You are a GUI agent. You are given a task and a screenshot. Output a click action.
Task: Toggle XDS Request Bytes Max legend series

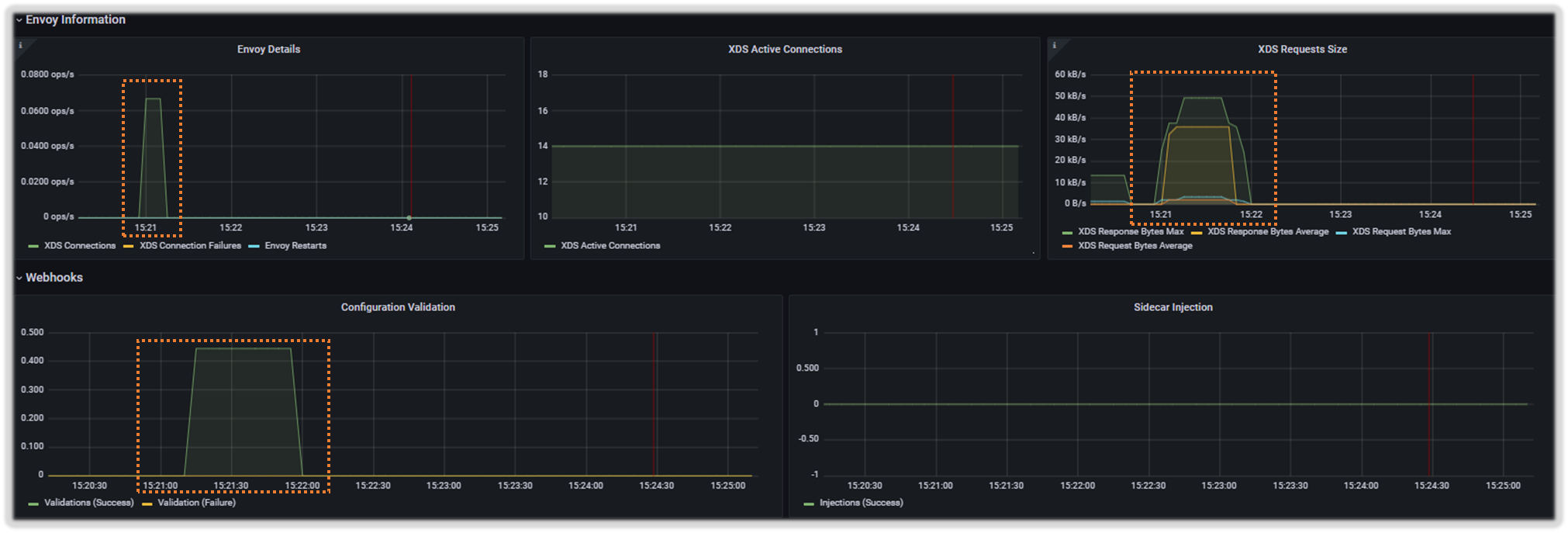(1401, 232)
